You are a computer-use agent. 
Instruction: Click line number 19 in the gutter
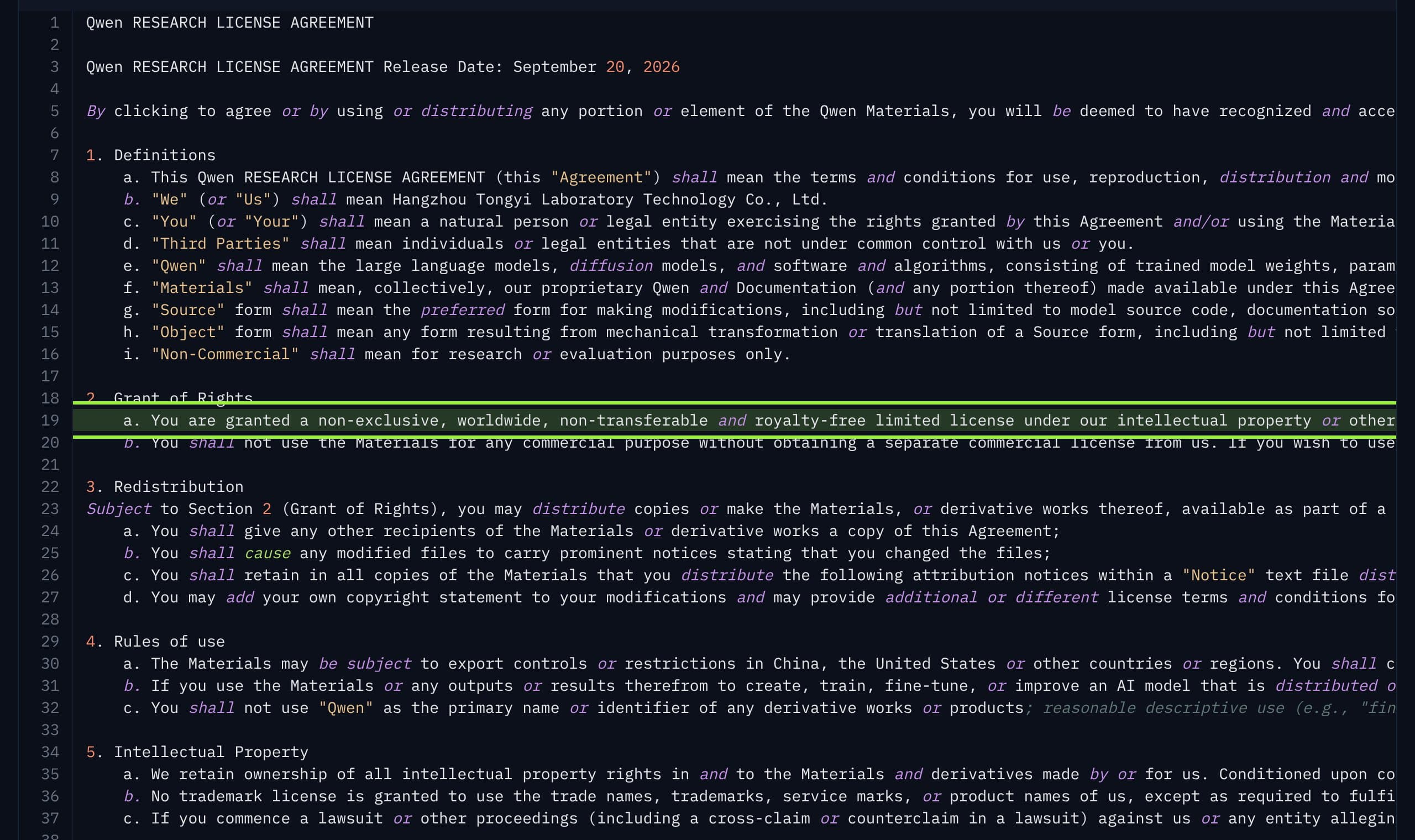coord(50,421)
